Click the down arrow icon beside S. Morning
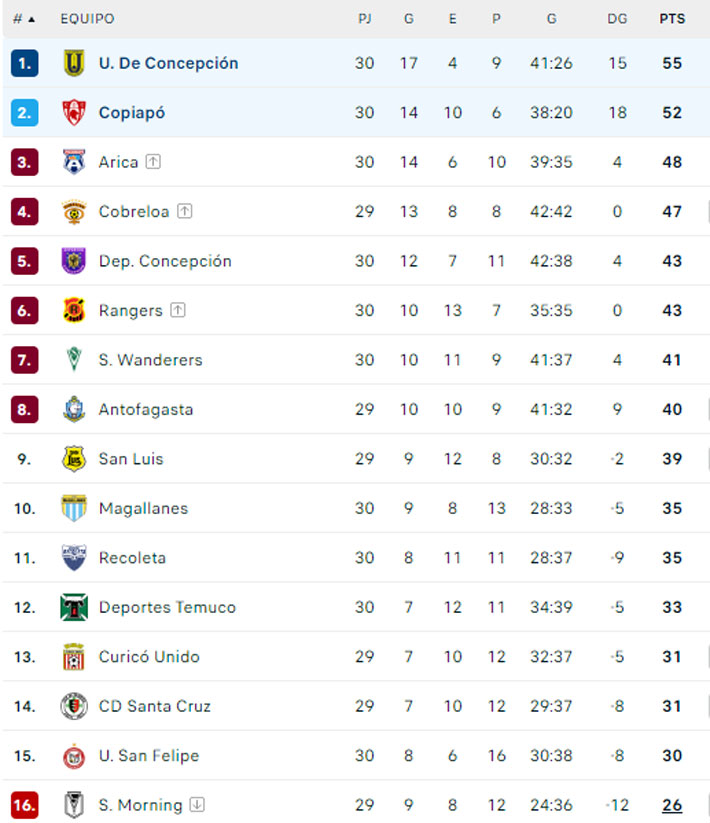The height and width of the screenshot is (823, 710). click(197, 805)
